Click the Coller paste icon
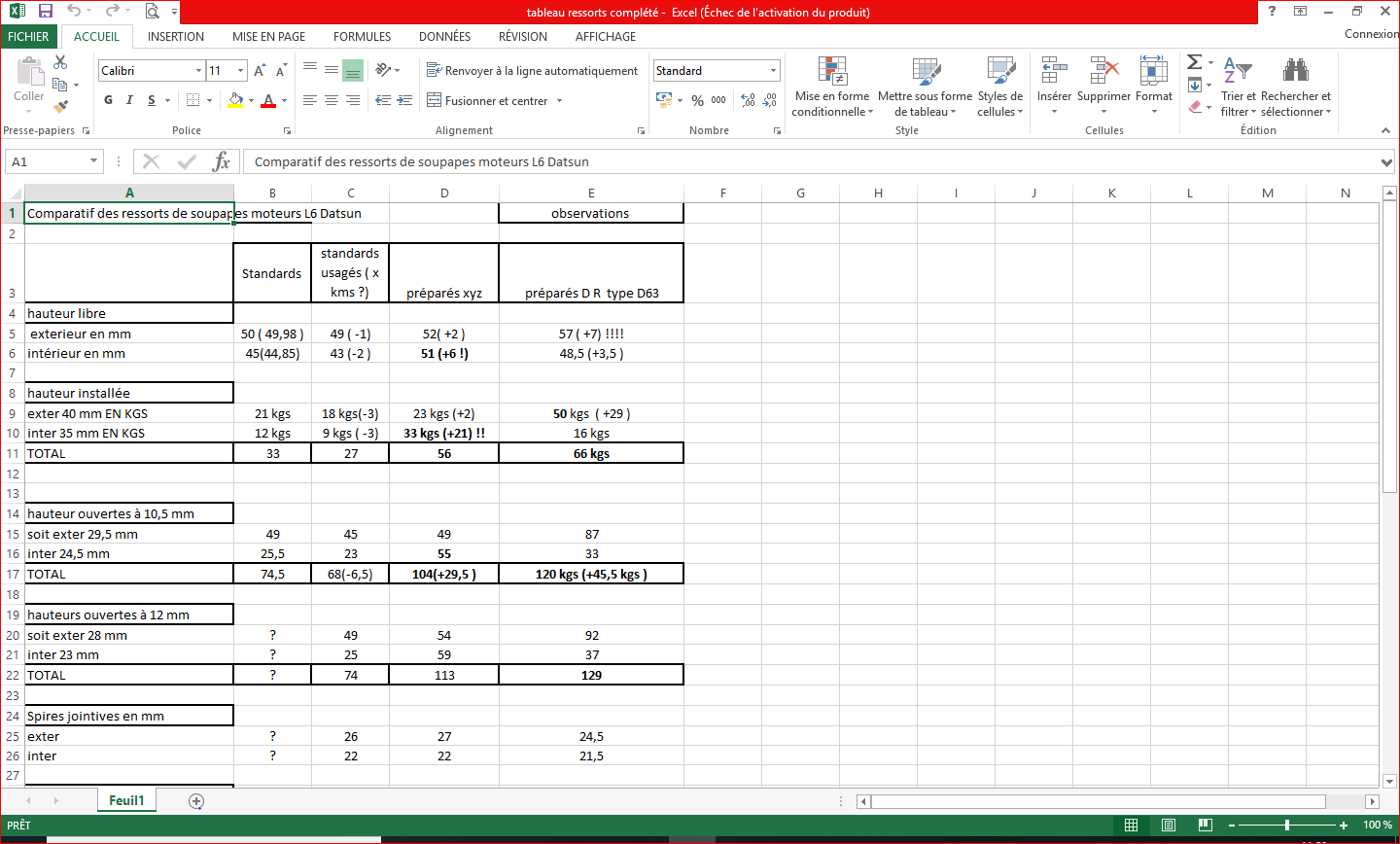Viewport: 1400px width, 844px height. point(29,72)
